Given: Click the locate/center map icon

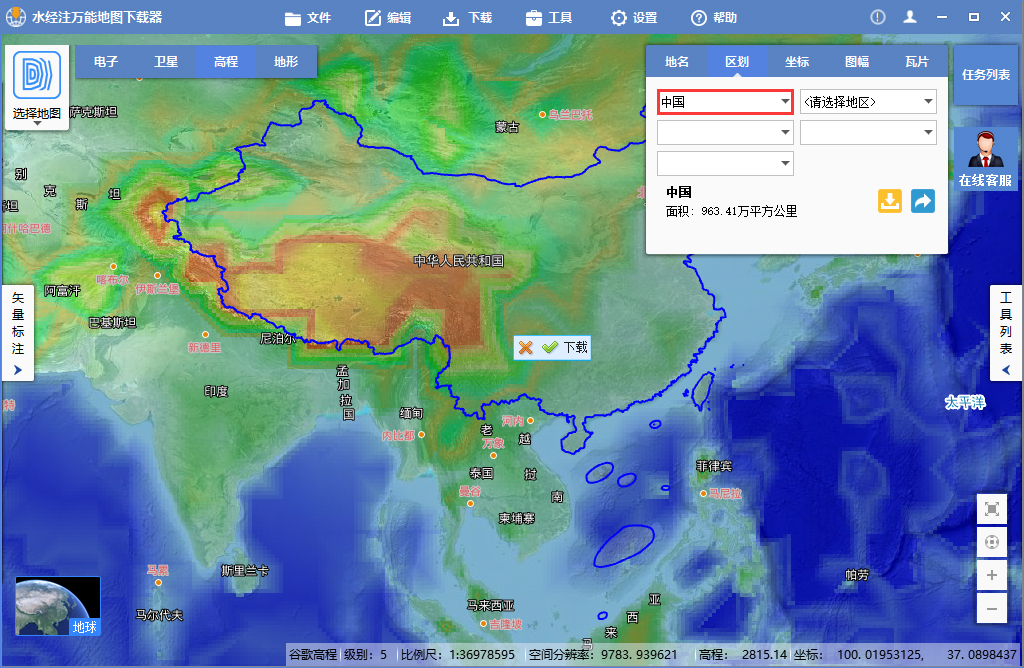Looking at the screenshot, I should point(991,542).
